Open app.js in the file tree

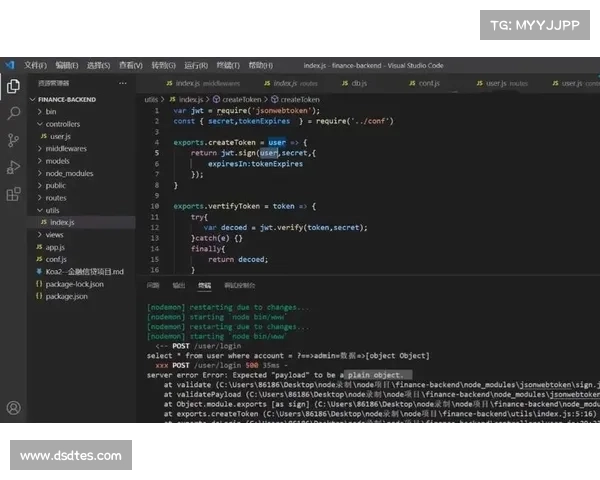coord(55,247)
